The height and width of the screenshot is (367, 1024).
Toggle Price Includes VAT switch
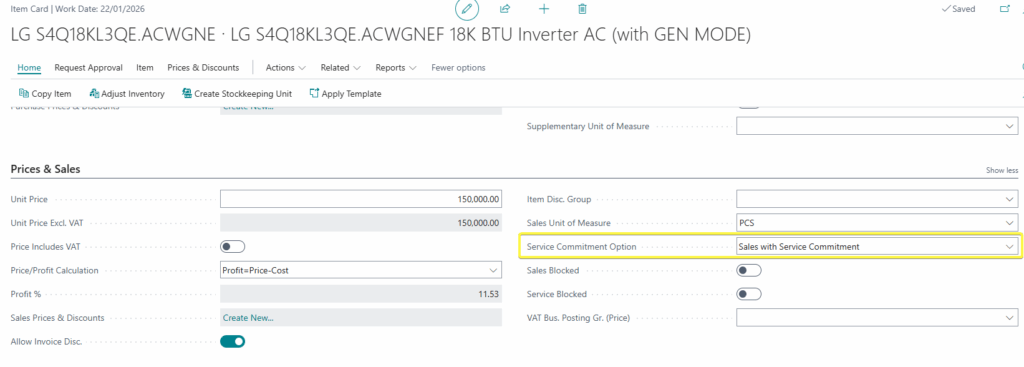232,247
